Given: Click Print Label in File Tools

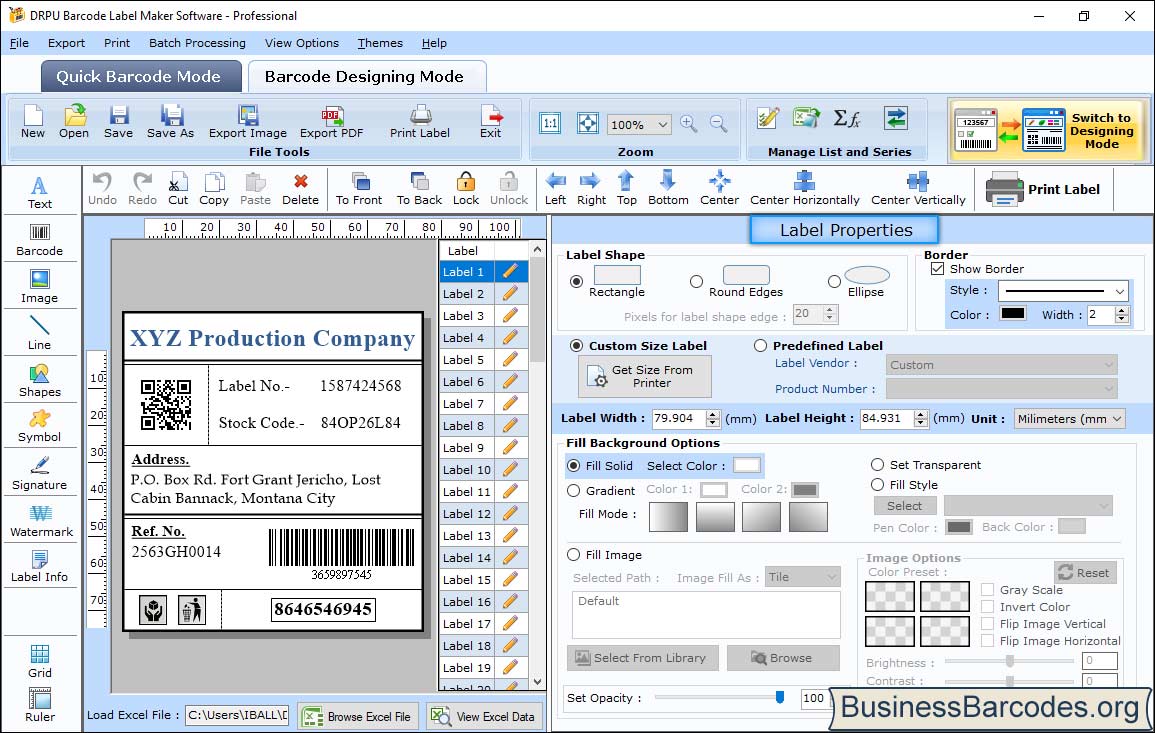Looking at the screenshot, I should point(420,122).
